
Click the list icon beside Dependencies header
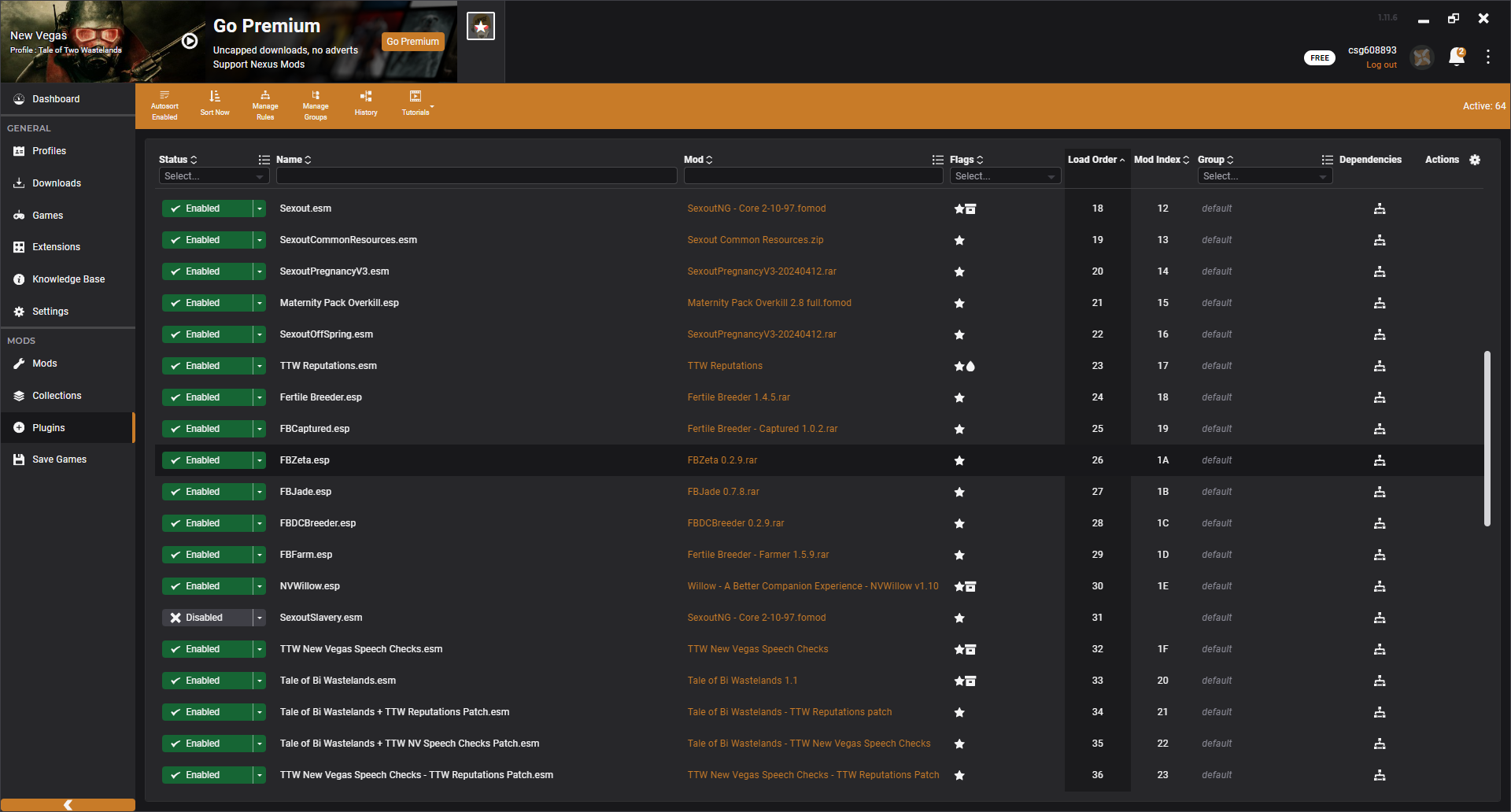1328,160
